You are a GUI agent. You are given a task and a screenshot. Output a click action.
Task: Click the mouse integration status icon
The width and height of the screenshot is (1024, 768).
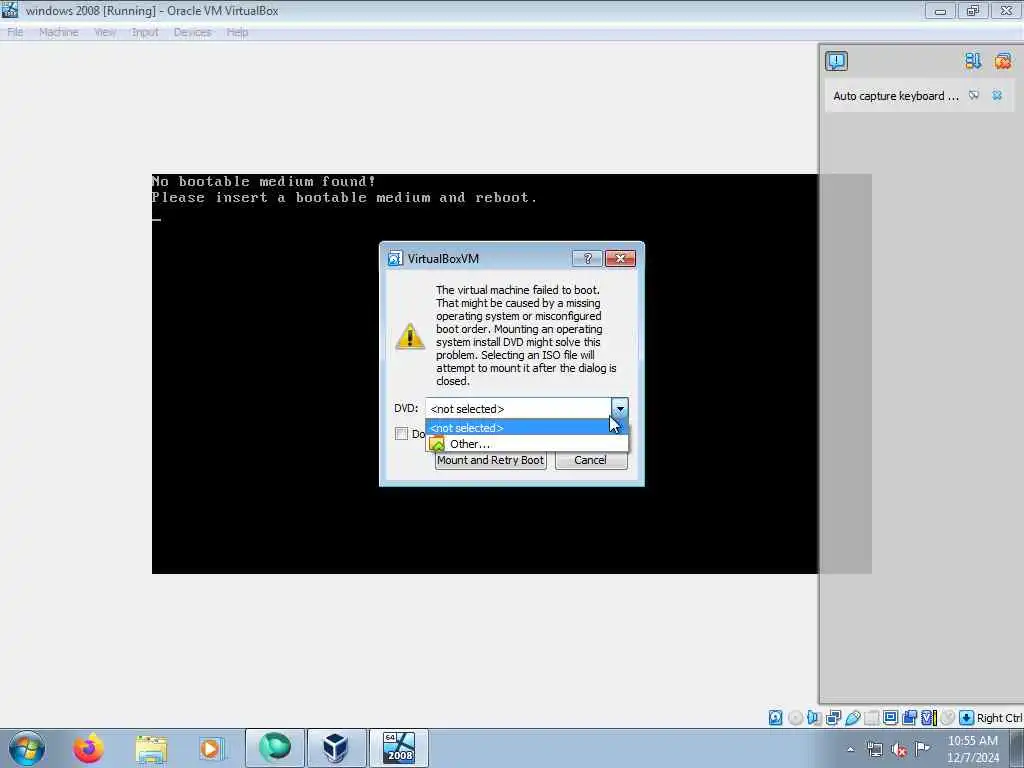[948, 718]
